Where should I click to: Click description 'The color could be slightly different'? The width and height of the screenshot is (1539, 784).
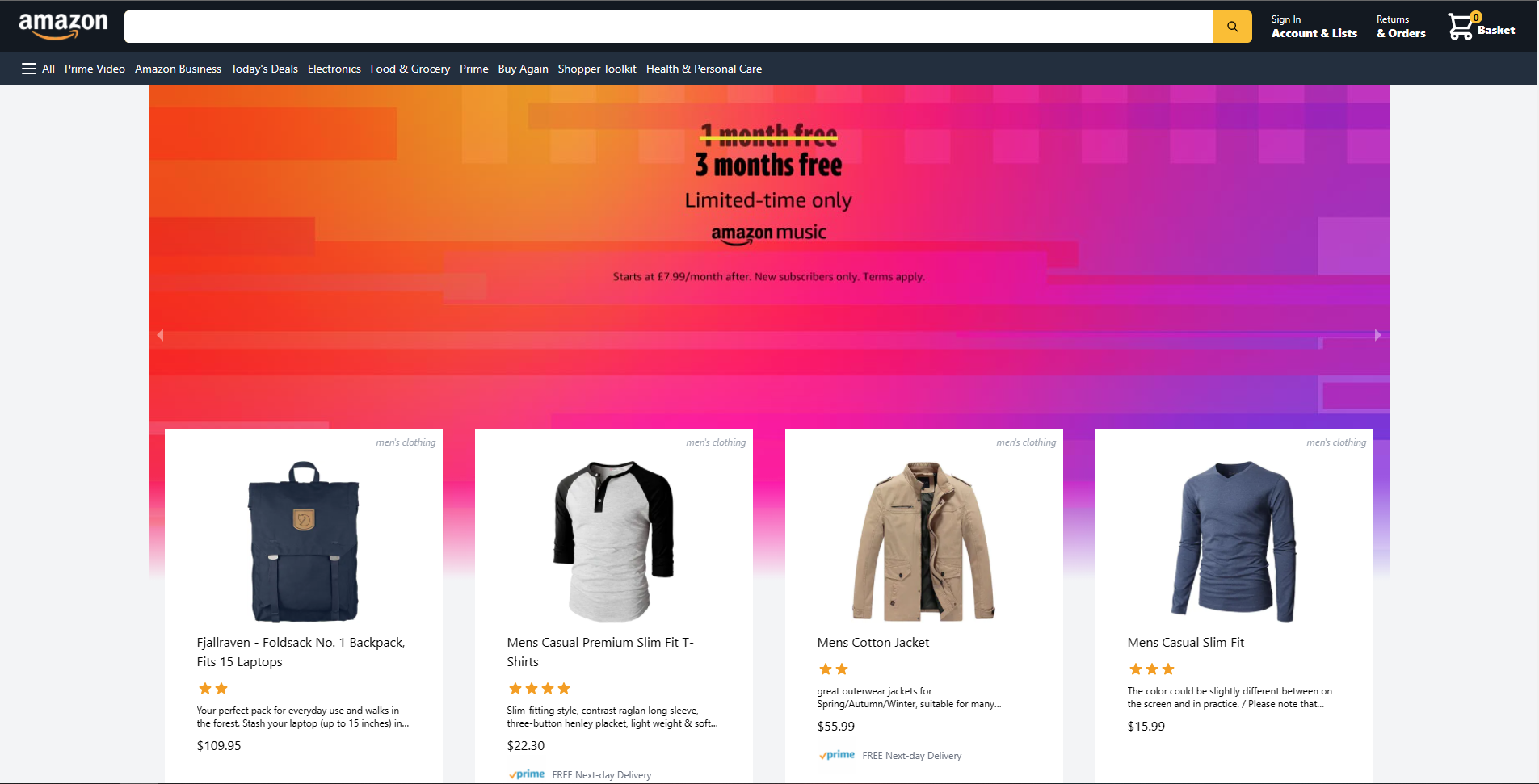tap(1229, 698)
